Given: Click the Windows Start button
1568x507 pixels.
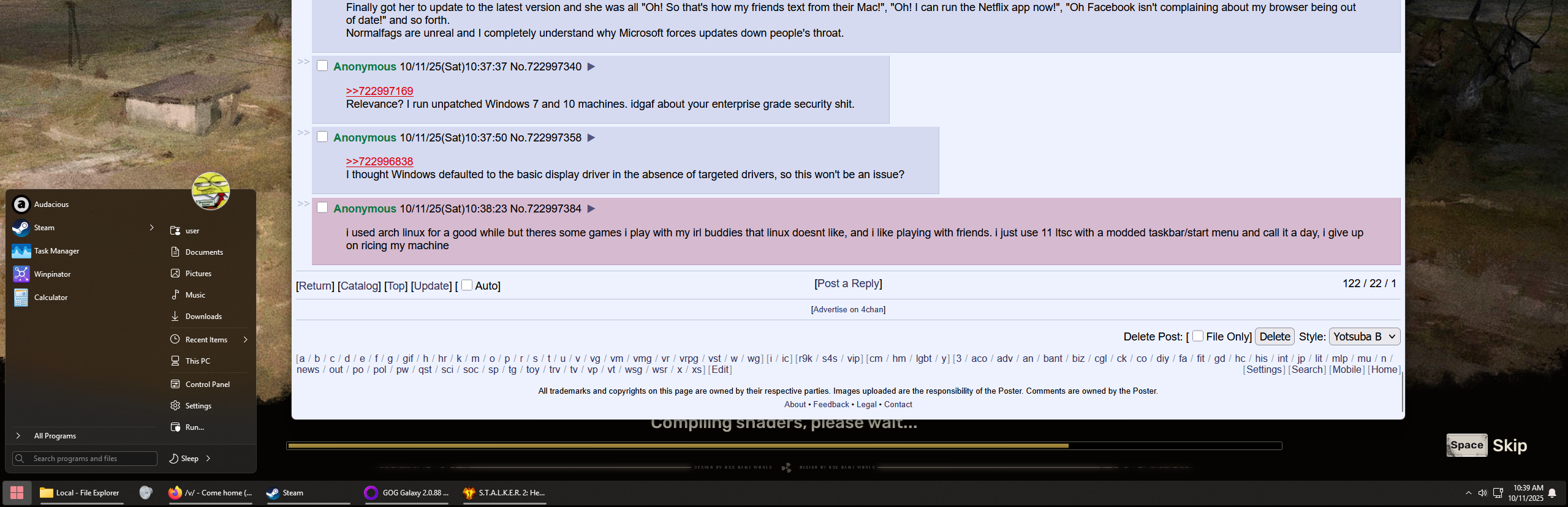Looking at the screenshot, I should coord(17,493).
